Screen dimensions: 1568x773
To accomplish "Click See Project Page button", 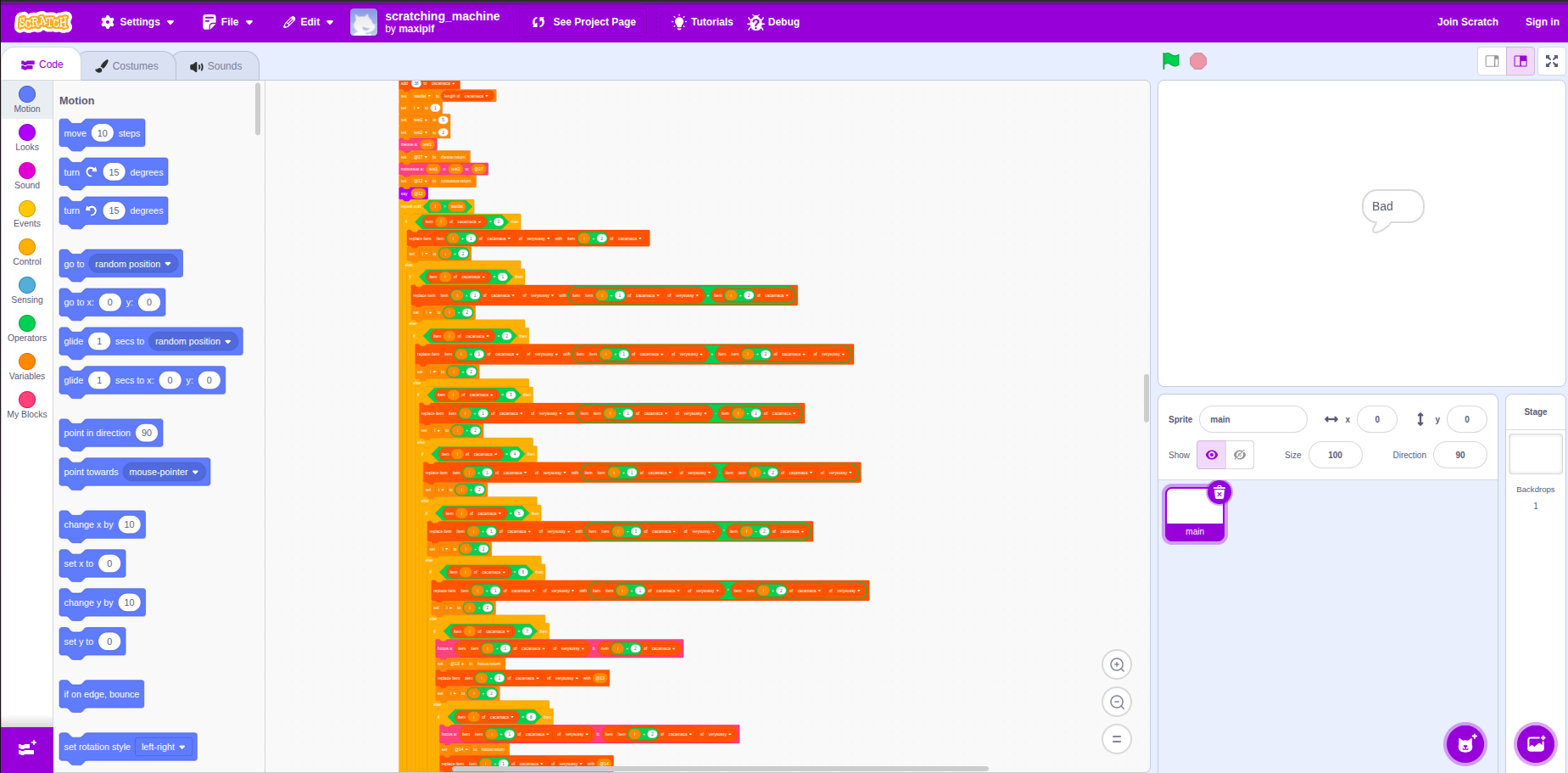I will (584, 22).
